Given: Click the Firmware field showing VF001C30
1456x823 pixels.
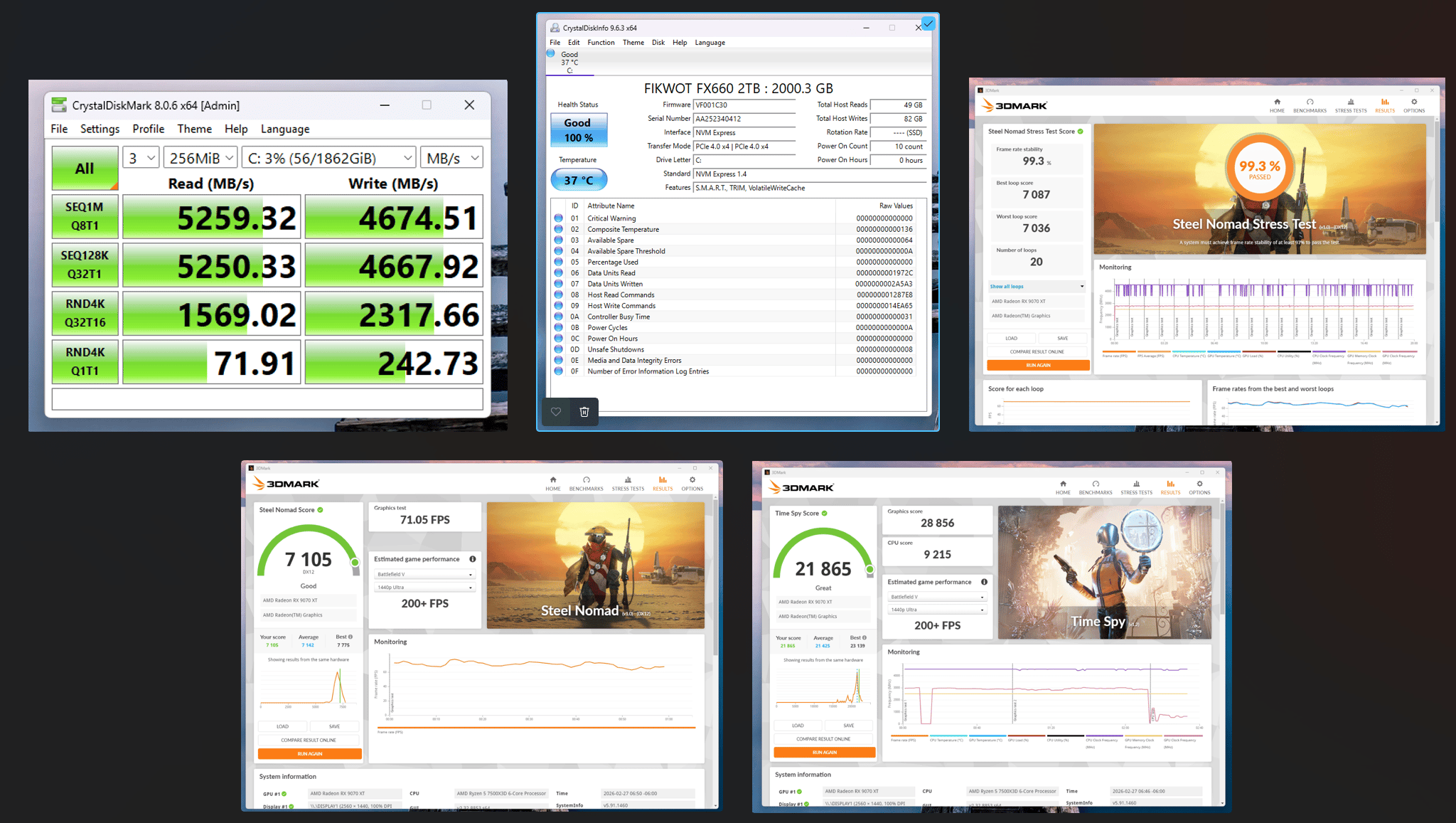Looking at the screenshot, I should pos(744,105).
